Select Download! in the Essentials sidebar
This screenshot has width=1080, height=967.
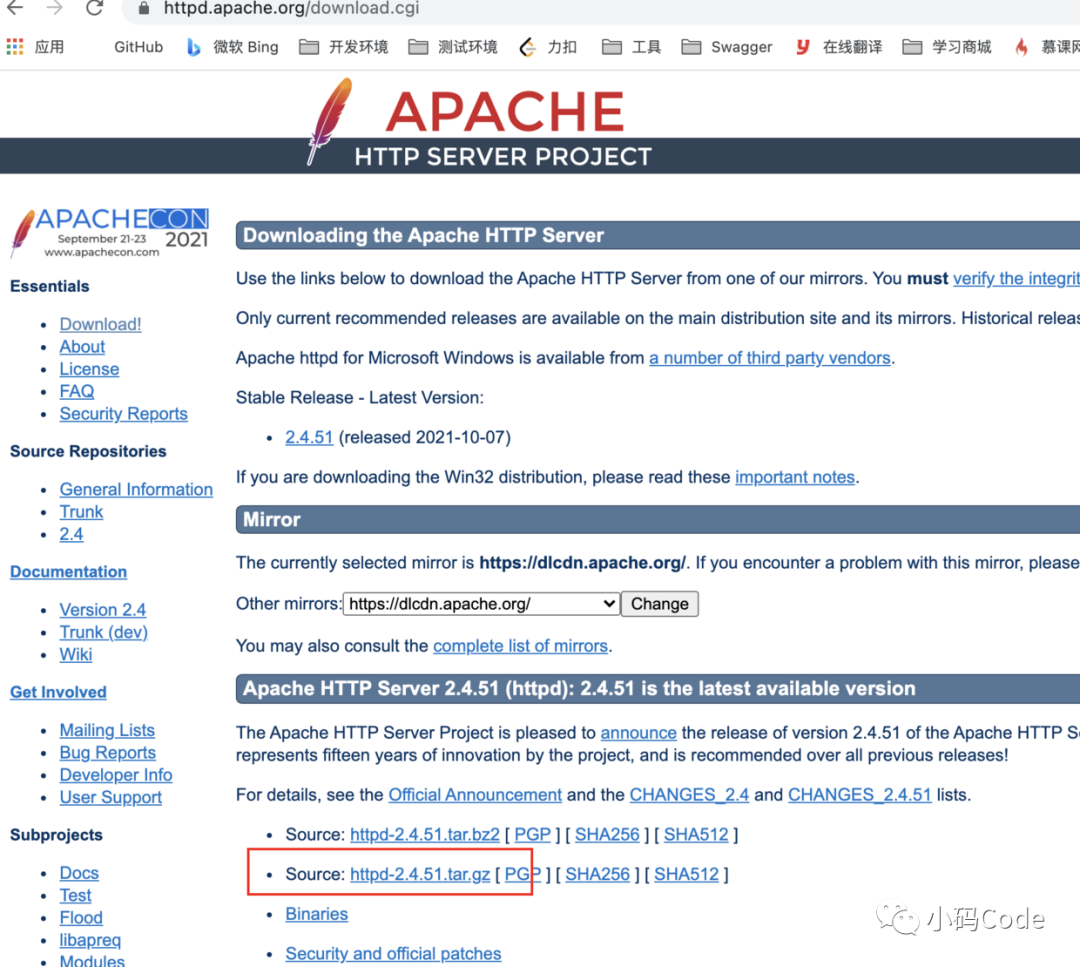pyautogui.click(x=99, y=324)
